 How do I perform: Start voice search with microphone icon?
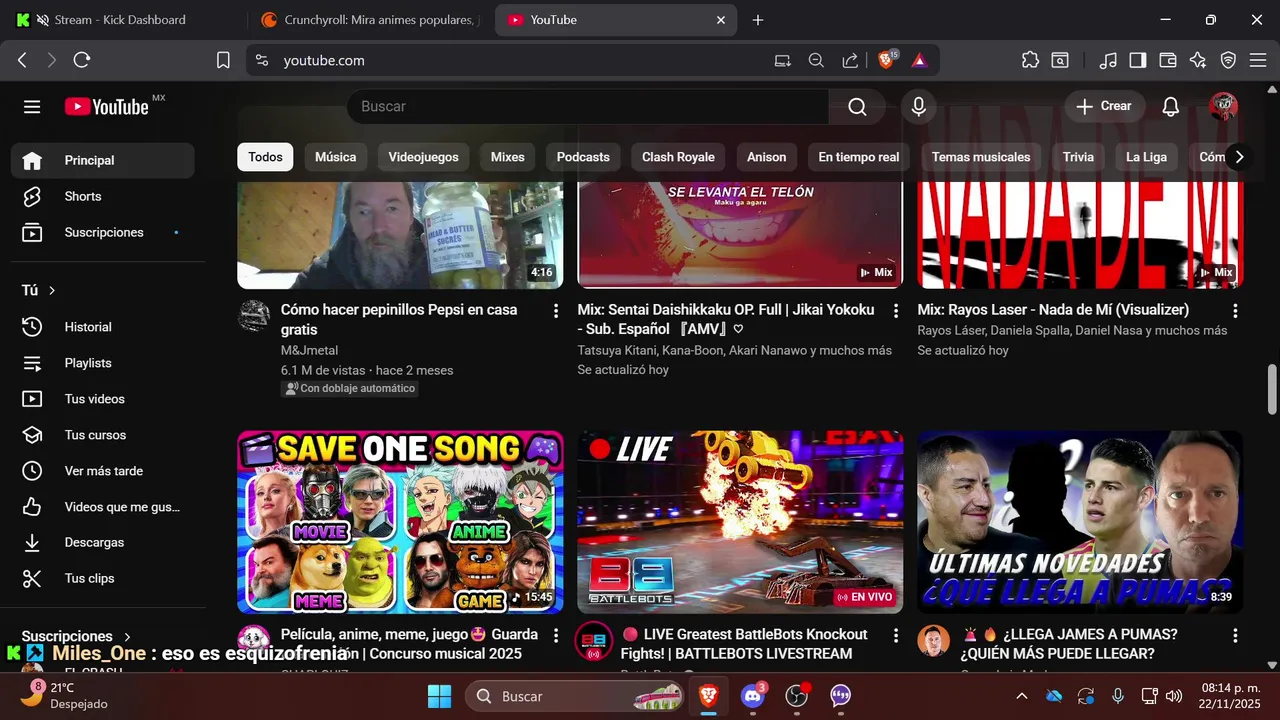pos(918,107)
